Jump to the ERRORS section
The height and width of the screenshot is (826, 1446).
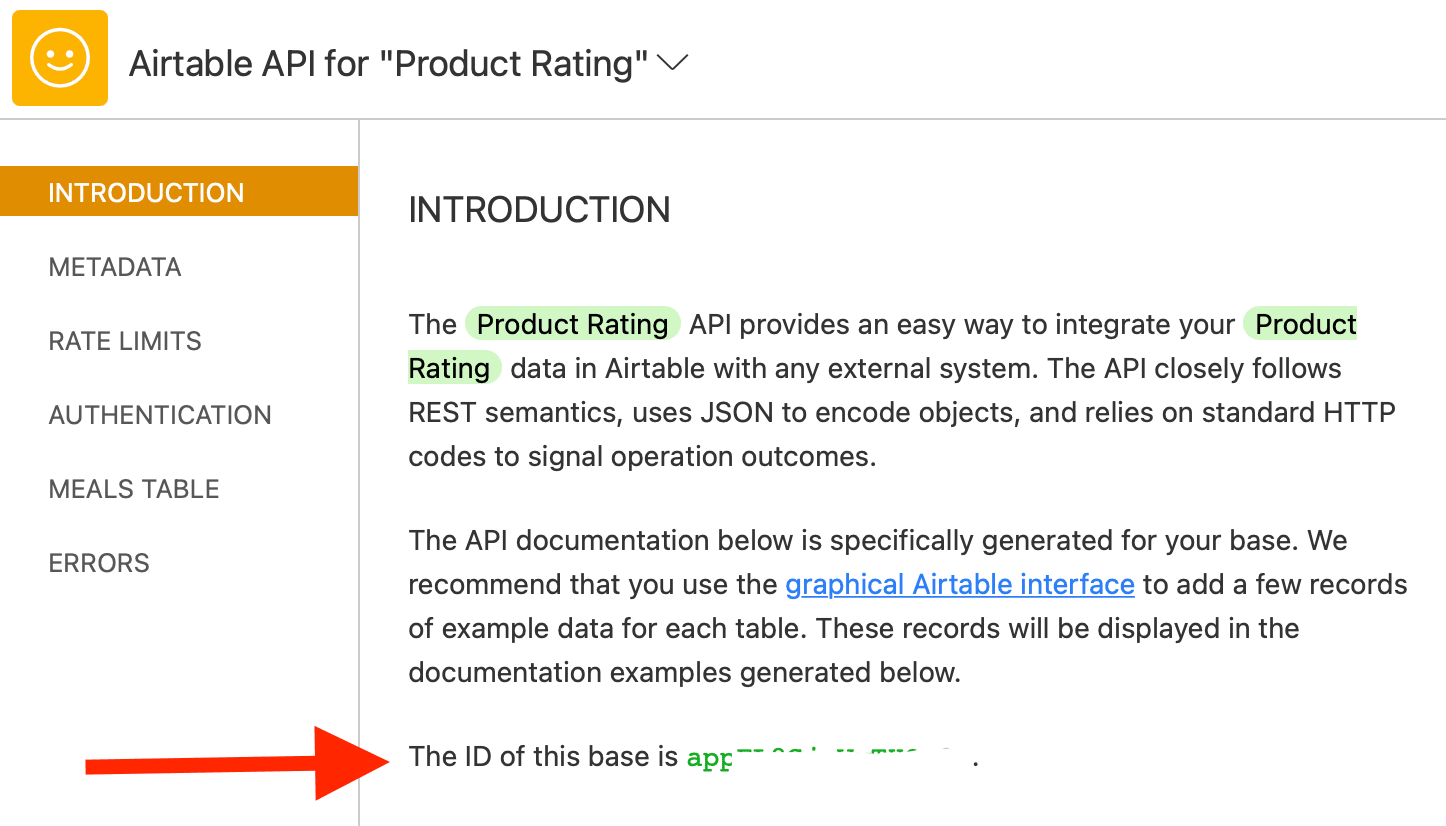click(99, 563)
